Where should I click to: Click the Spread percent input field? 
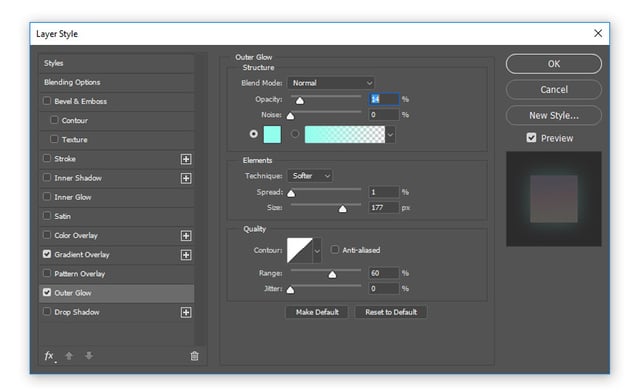point(384,192)
